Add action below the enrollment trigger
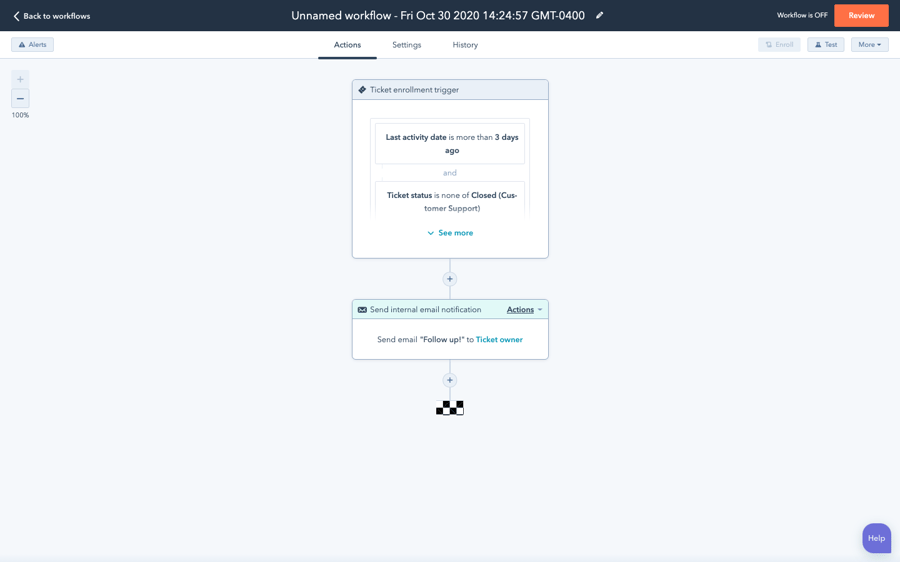The height and width of the screenshot is (562, 900). click(449, 279)
